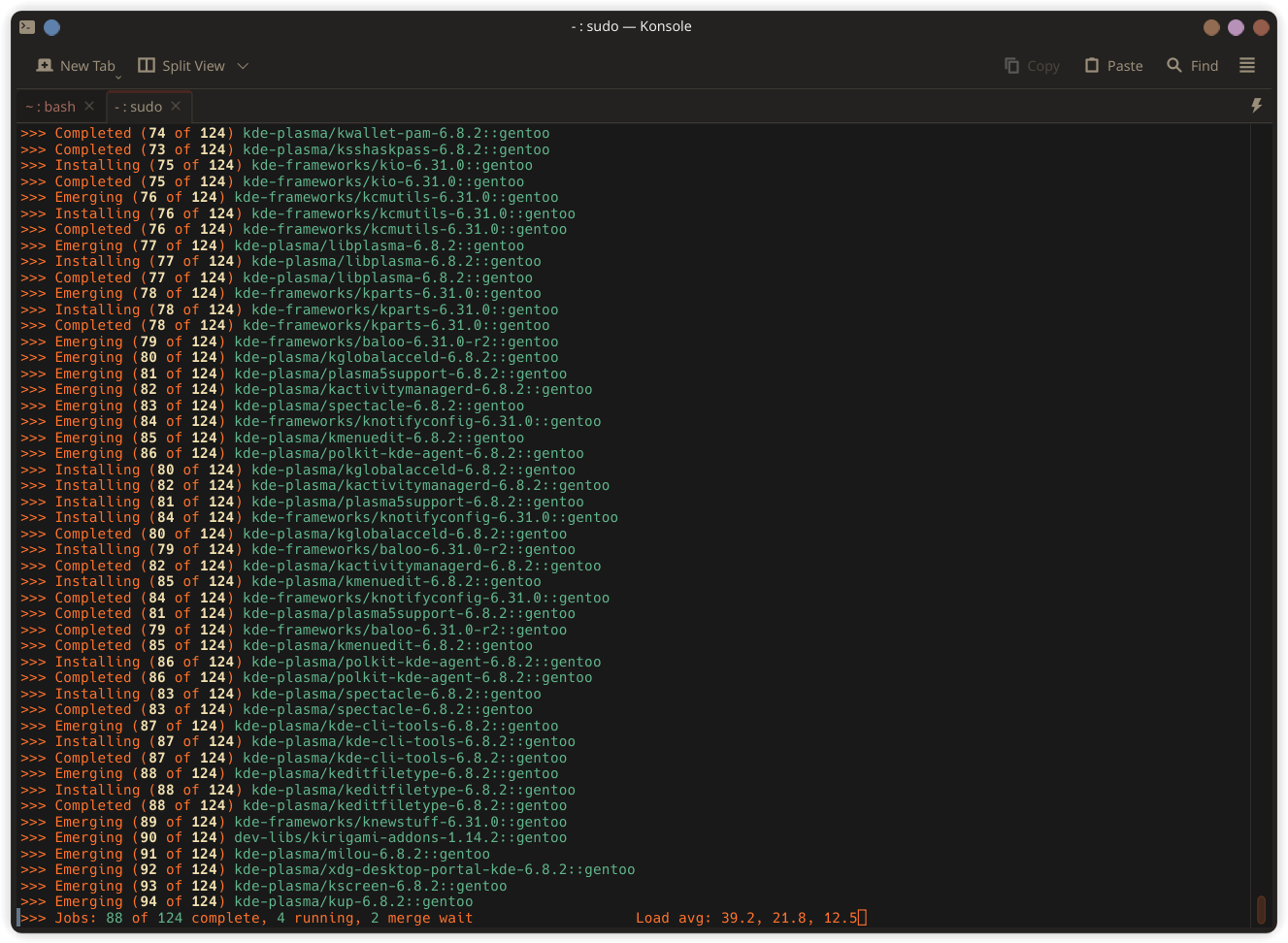Paste the clipboard using the Paste icon
The width and height of the screenshot is (1288, 943).
1092,65
